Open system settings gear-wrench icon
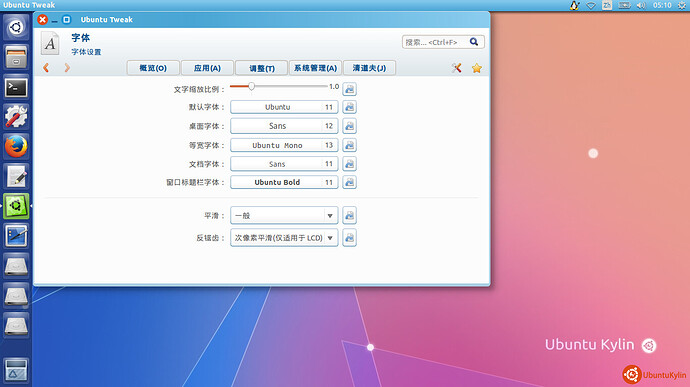The image size is (690, 387). tap(16, 117)
